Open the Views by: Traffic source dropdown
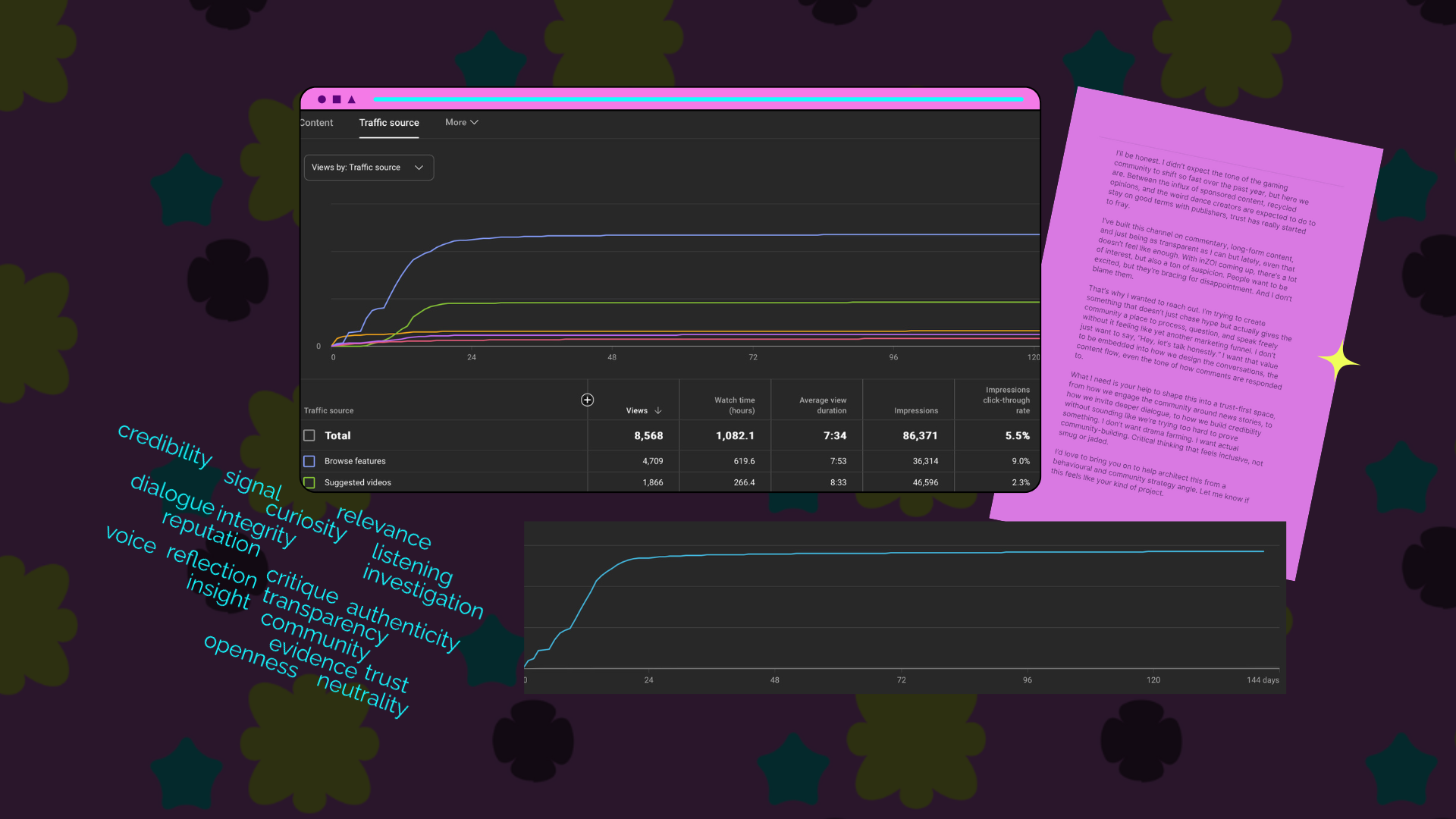 pos(369,168)
